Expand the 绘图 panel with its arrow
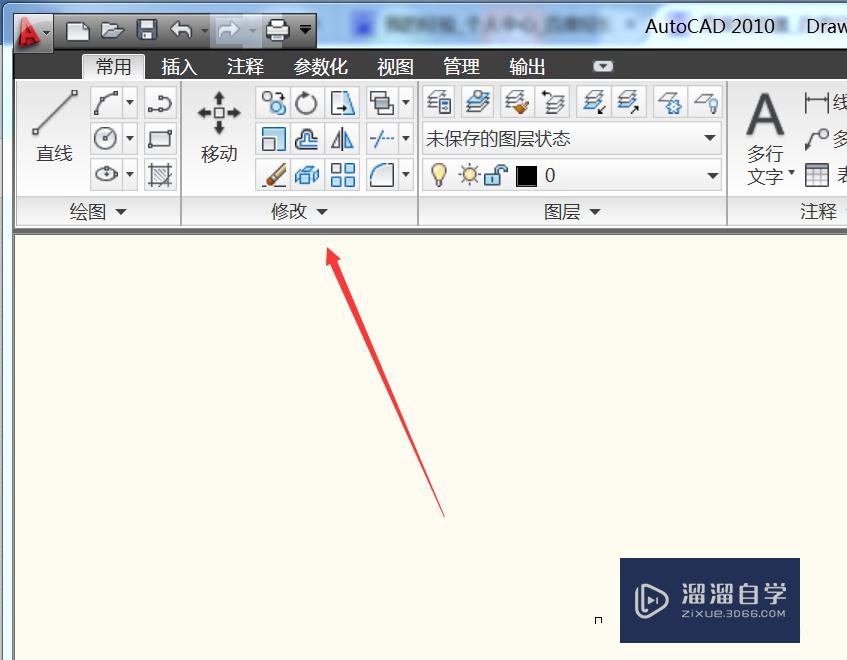The image size is (847, 660). [121, 211]
